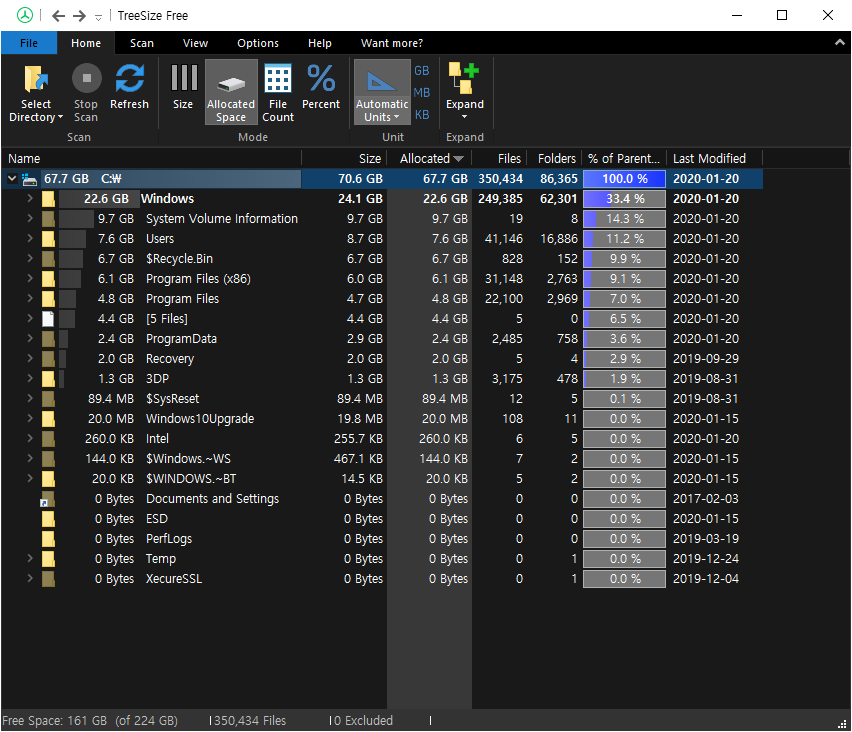Expand the Windows folder
Image resolution: width=852 pixels, height=732 pixels.
click(30, 198)
